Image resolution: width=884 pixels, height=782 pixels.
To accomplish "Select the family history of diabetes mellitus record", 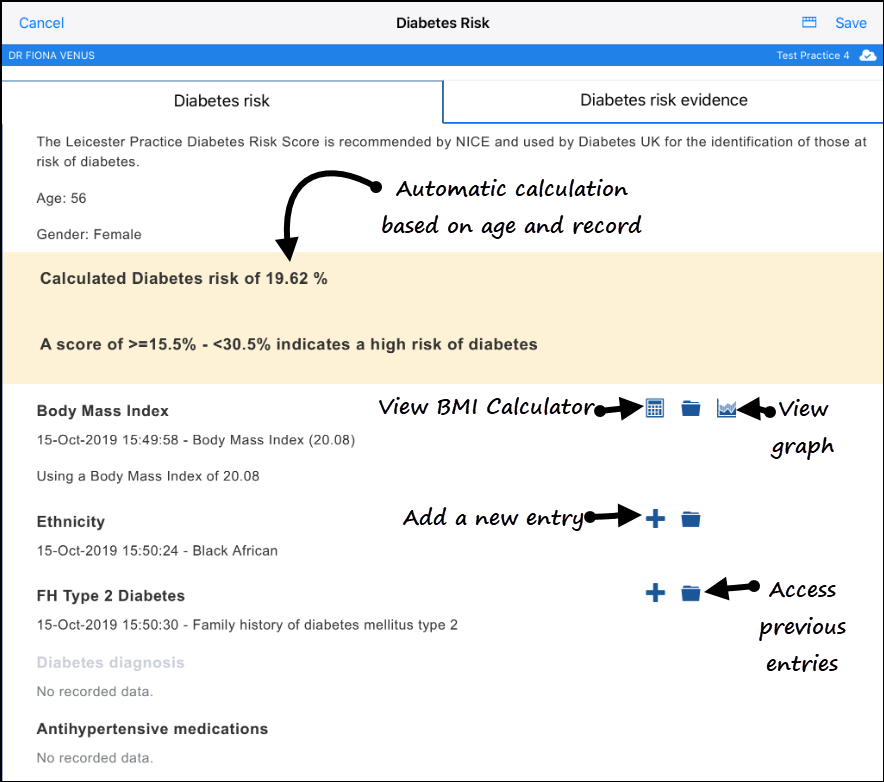I will tap(247, 625).
